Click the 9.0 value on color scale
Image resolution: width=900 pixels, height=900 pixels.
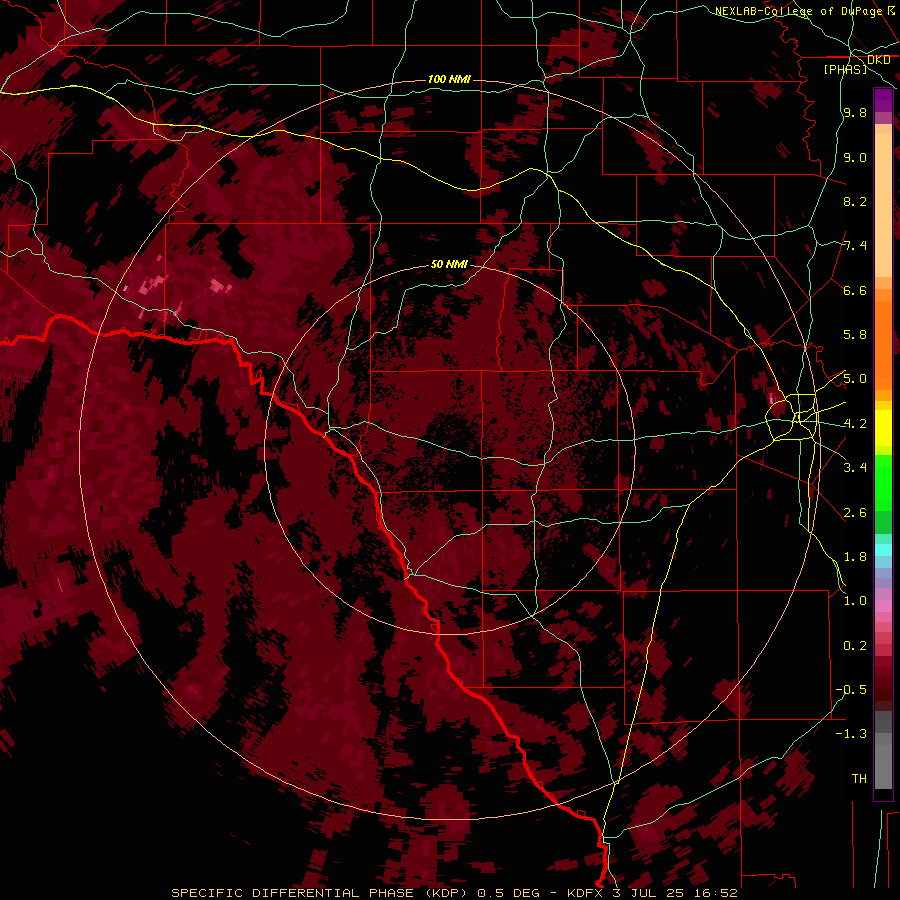click(855, 157)
